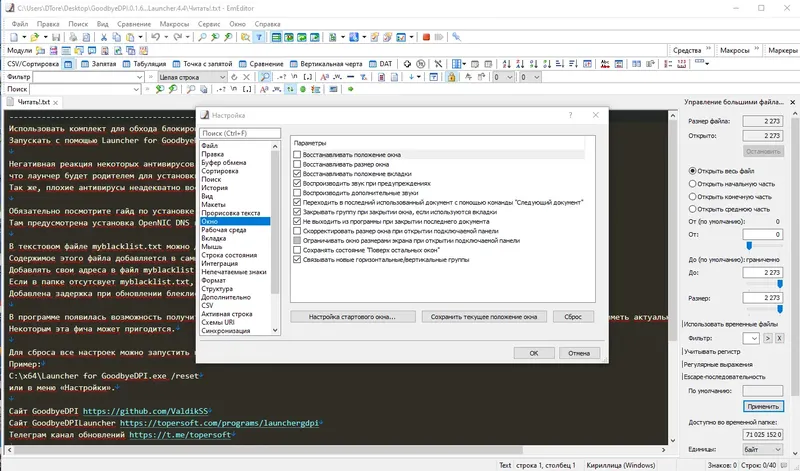Click the green circle icon in search toolbar
Screen dimensions: 800x471
[x=303, y=89]
